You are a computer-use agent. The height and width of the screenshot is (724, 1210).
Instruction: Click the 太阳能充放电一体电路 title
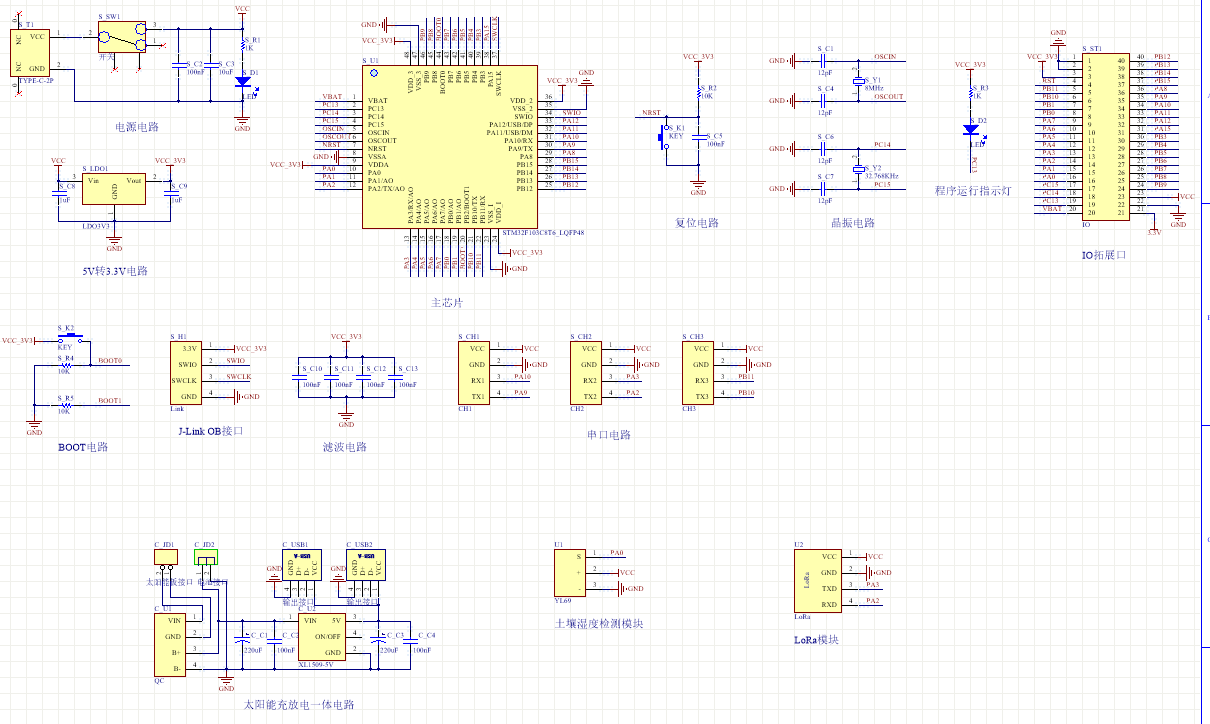click(x=299, y=704)
